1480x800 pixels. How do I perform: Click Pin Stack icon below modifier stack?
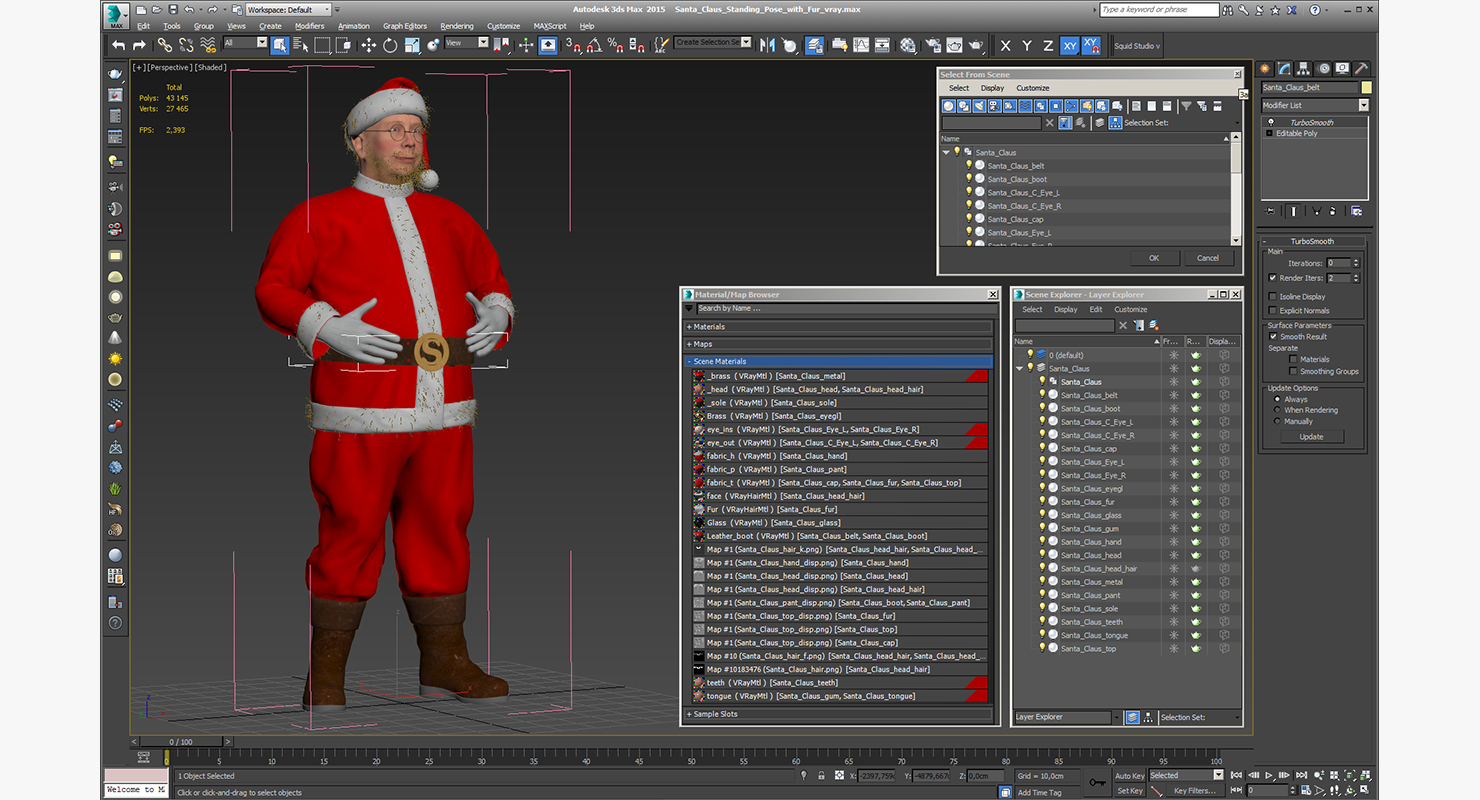point(1271,211)
